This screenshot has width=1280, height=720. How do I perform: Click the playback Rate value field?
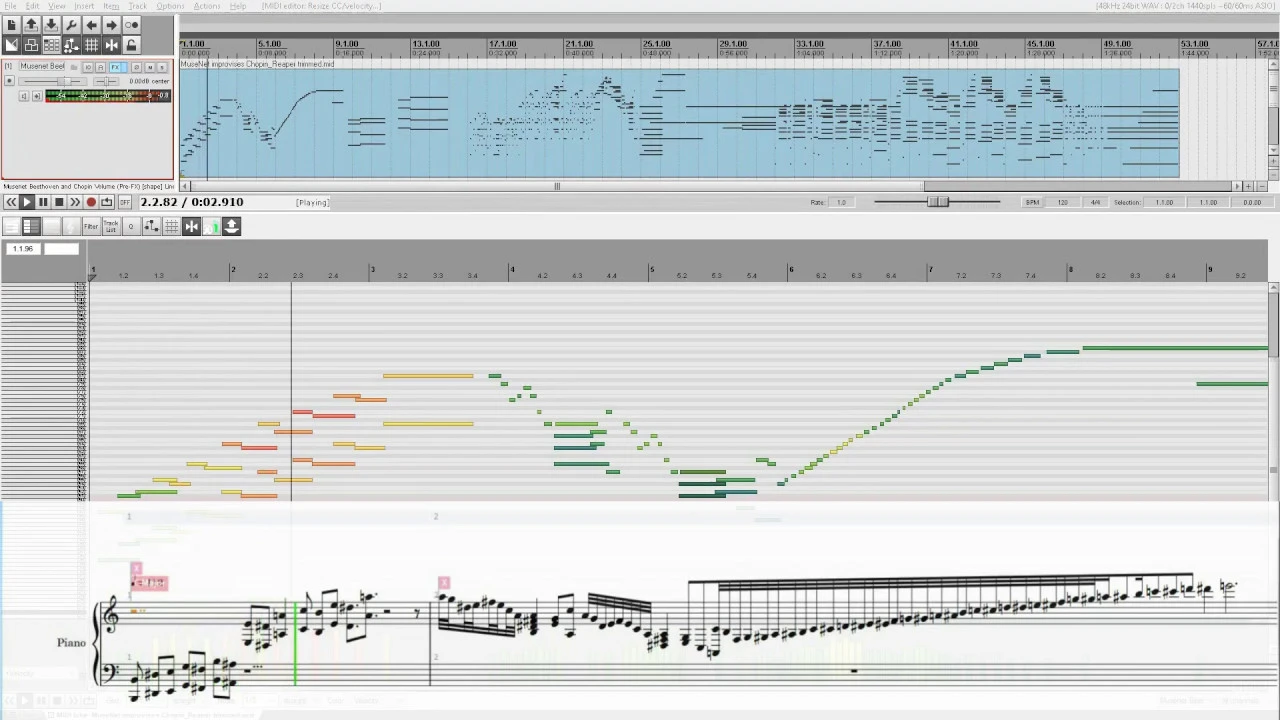tap(842, 202)
